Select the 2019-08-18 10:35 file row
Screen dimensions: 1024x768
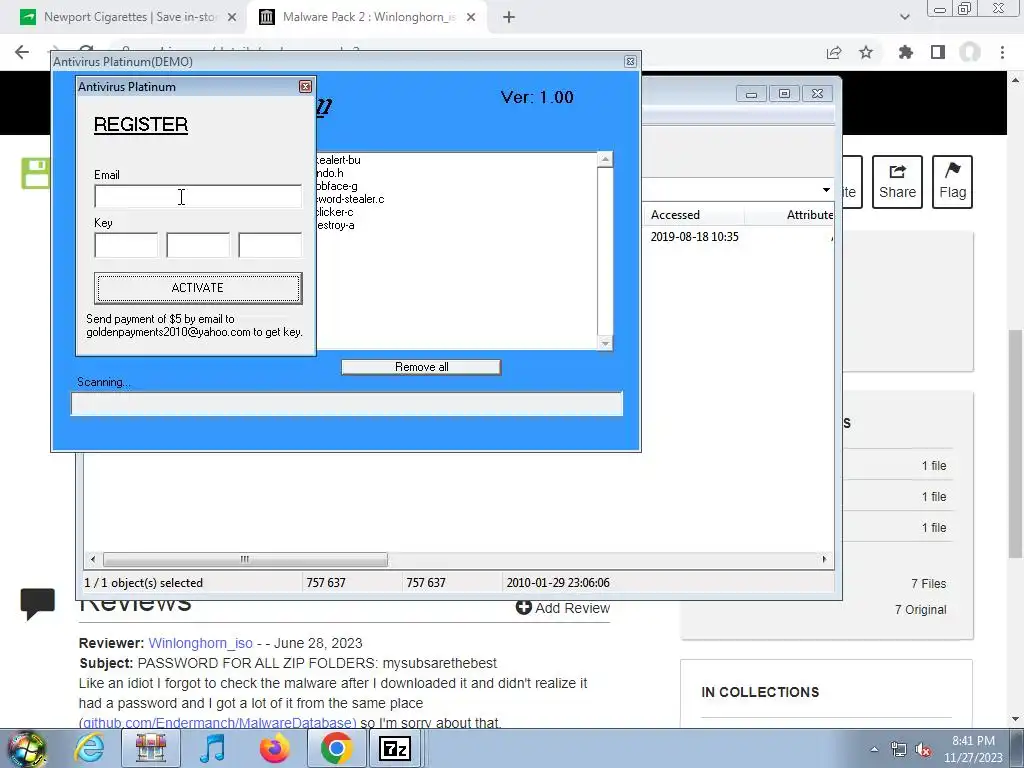click(694, 237)
